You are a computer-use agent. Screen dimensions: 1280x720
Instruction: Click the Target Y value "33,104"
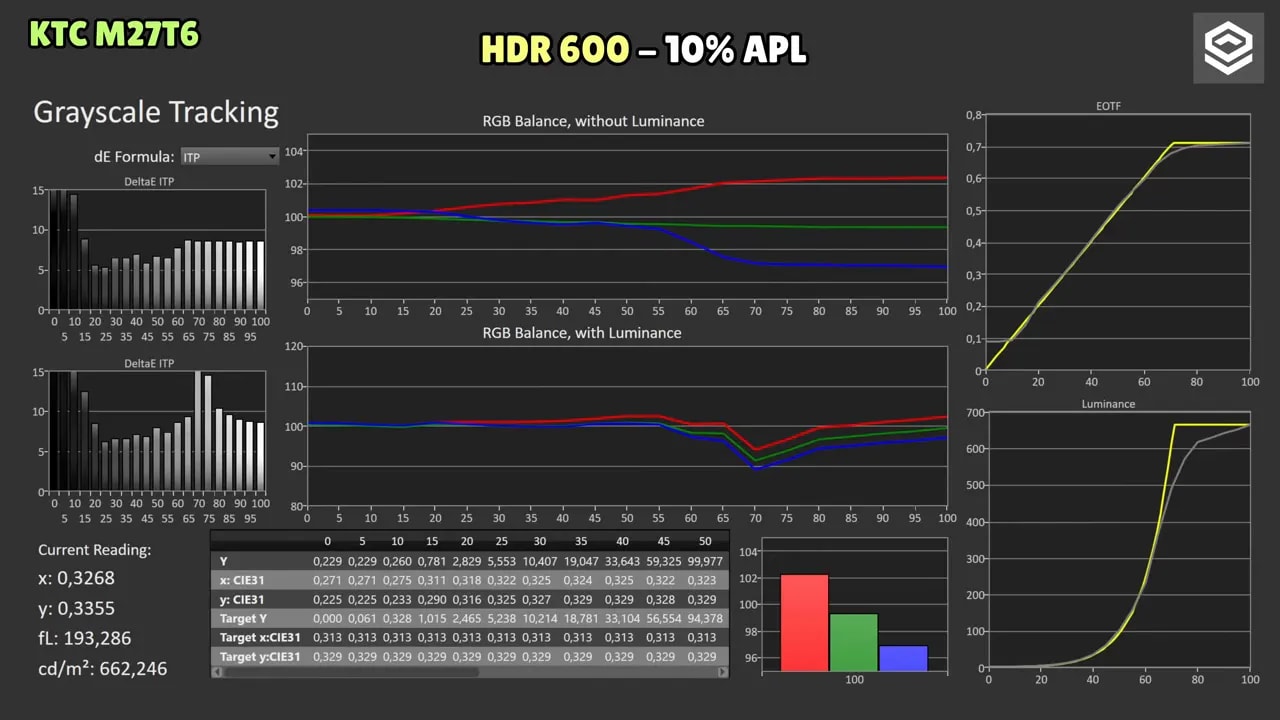[x=621, y=618]
